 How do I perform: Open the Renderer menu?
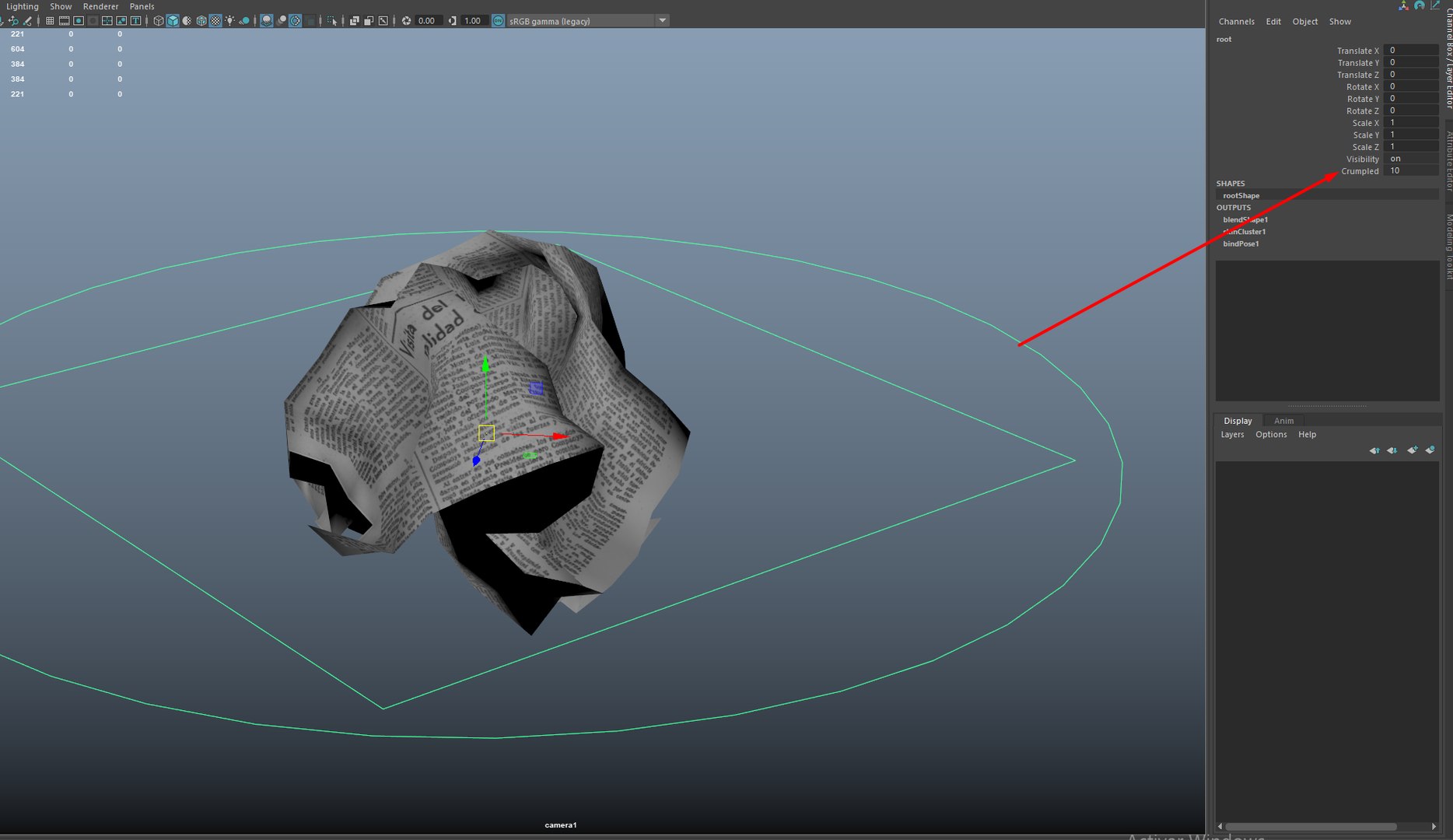(x=100, y=6)
